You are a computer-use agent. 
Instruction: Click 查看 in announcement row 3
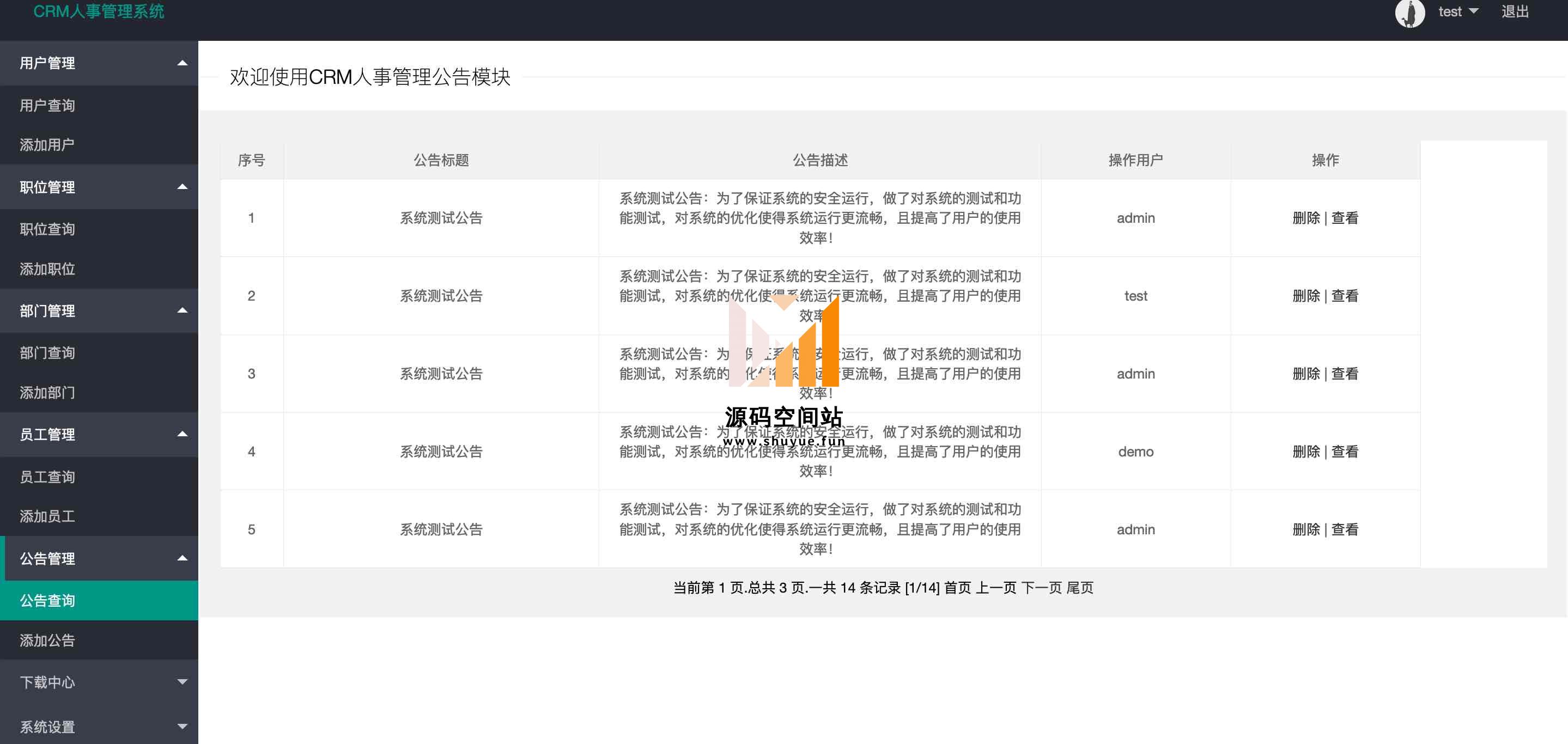pyautogui.click(x=1345, y=374)
